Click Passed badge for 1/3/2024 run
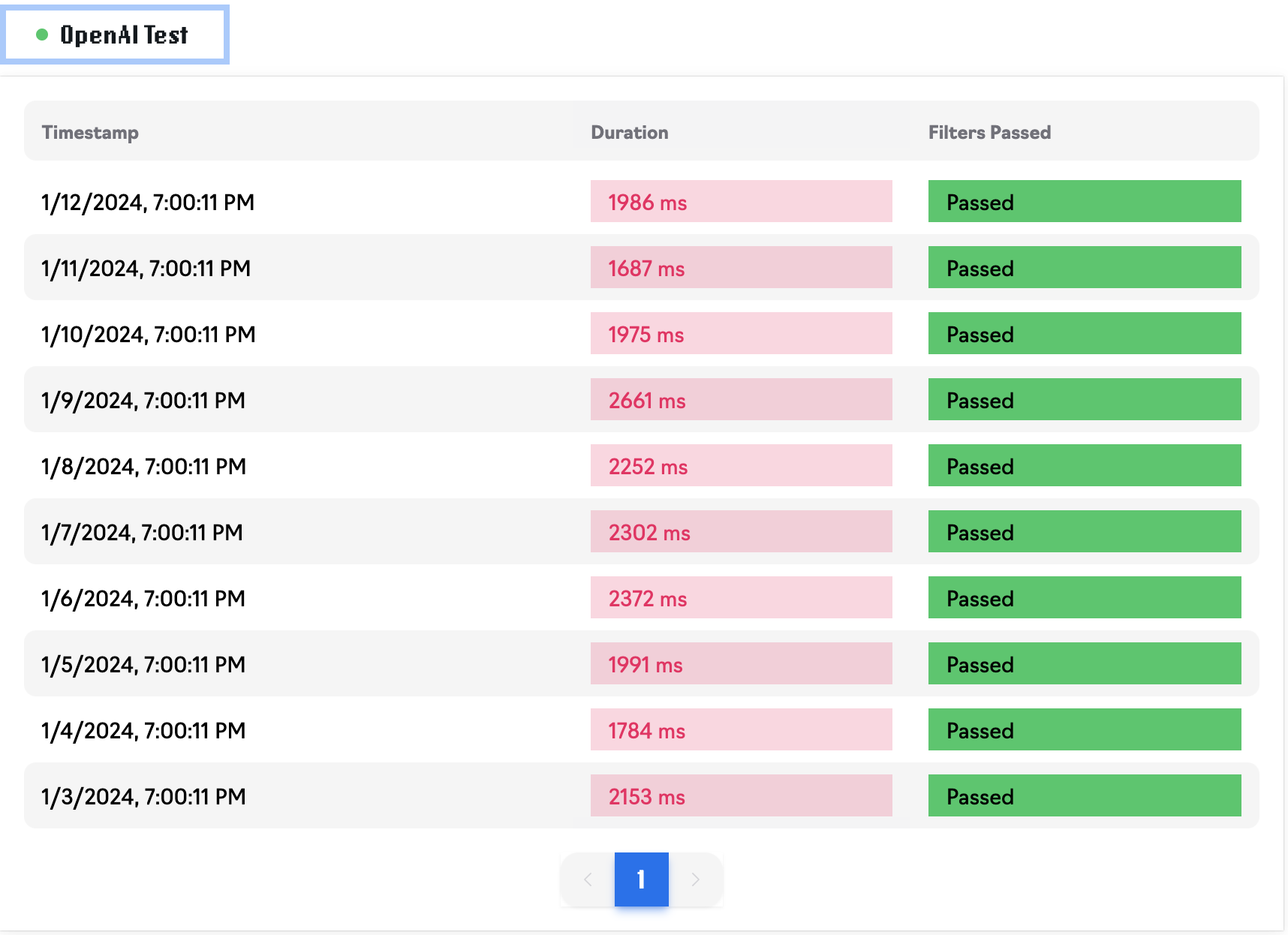 coord(1084,796)
